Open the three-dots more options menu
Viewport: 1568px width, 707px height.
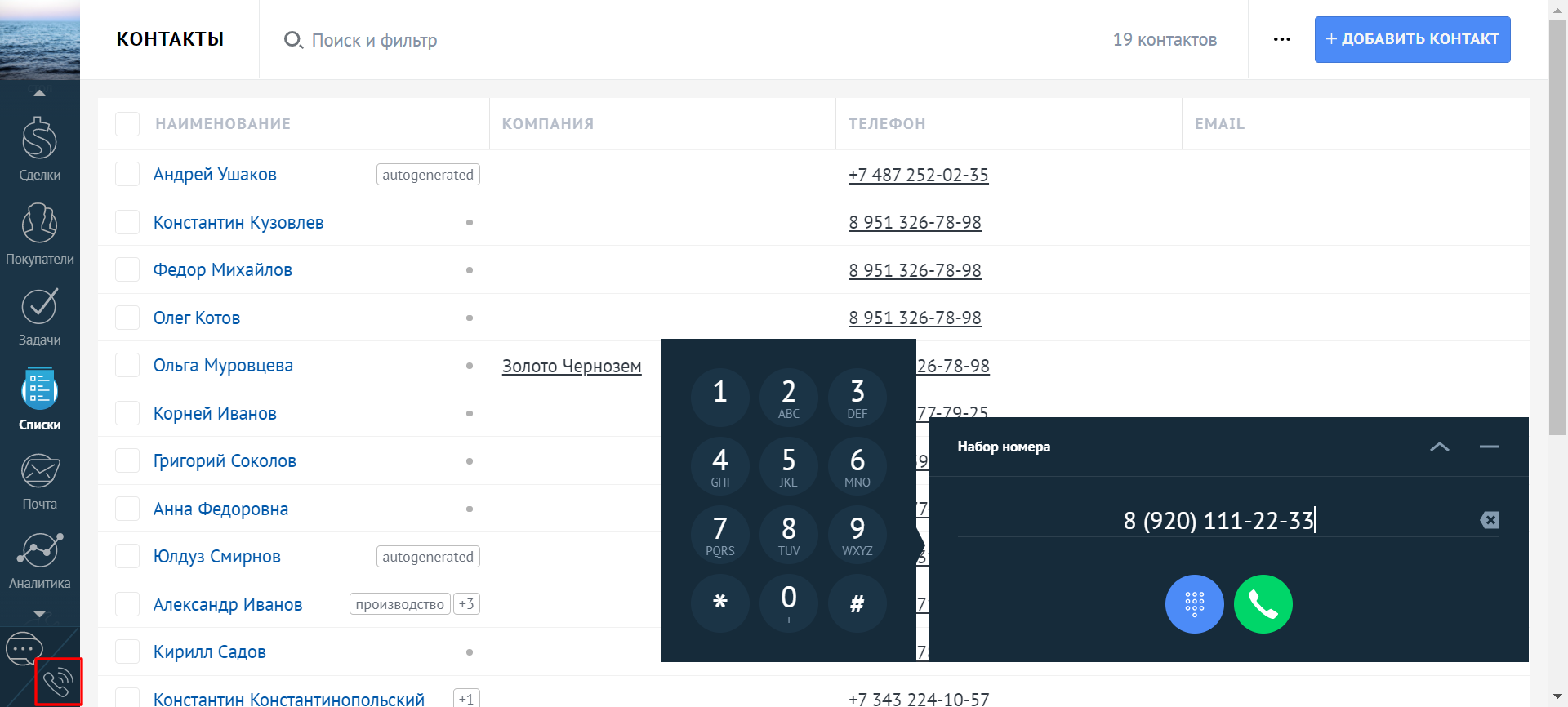(1281, 39)
